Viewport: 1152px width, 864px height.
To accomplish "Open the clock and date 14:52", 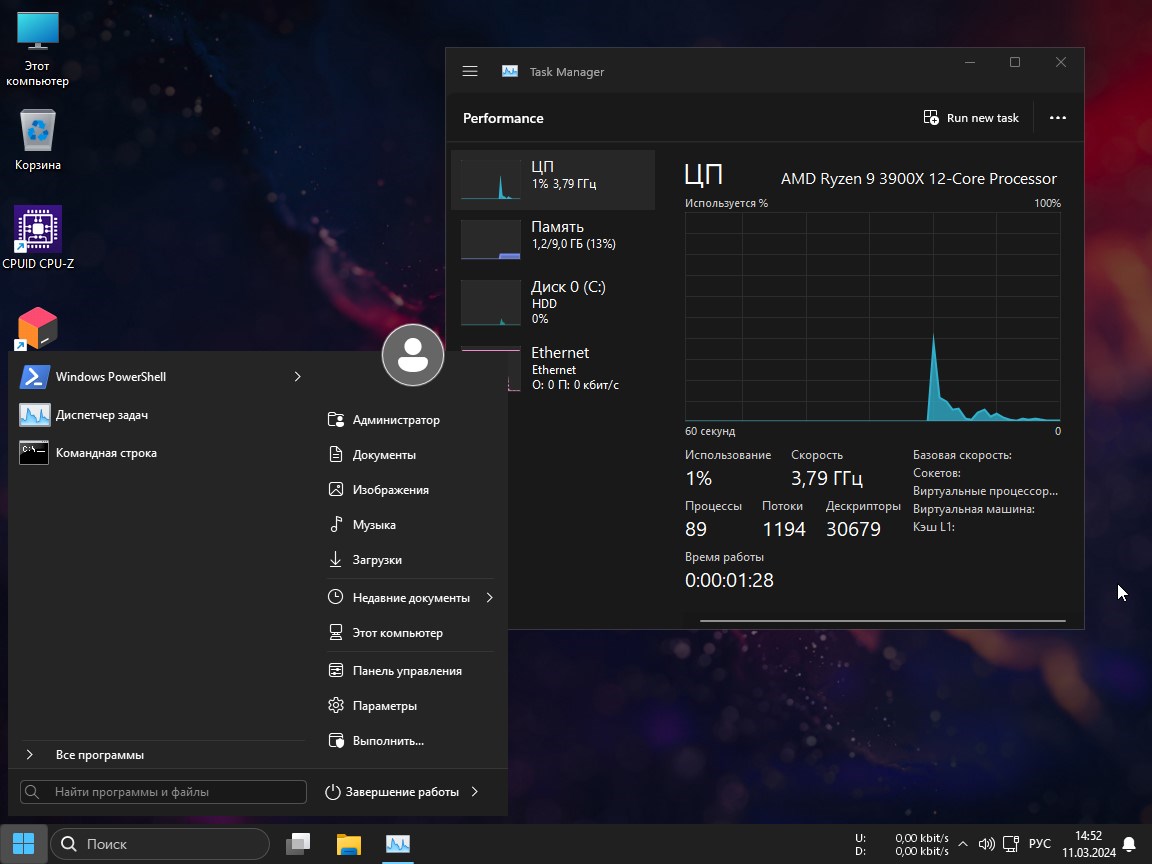I will coord(1089,844).
